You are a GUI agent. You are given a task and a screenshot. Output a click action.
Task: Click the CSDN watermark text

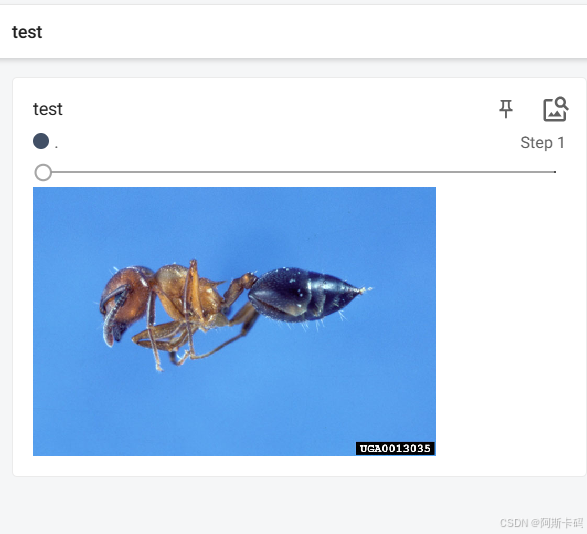[542, 522]
